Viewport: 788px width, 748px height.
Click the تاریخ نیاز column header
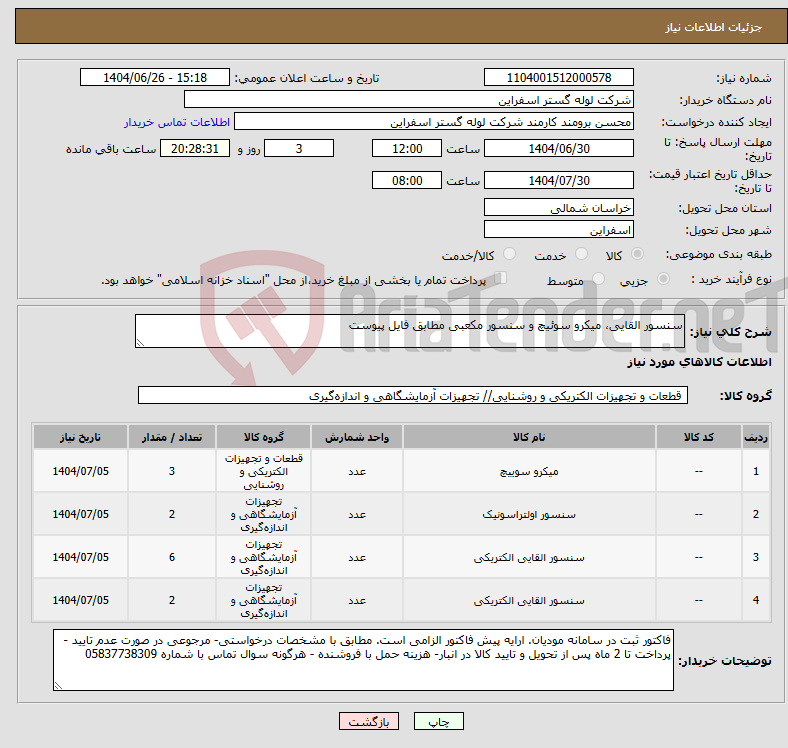point(80,437)
